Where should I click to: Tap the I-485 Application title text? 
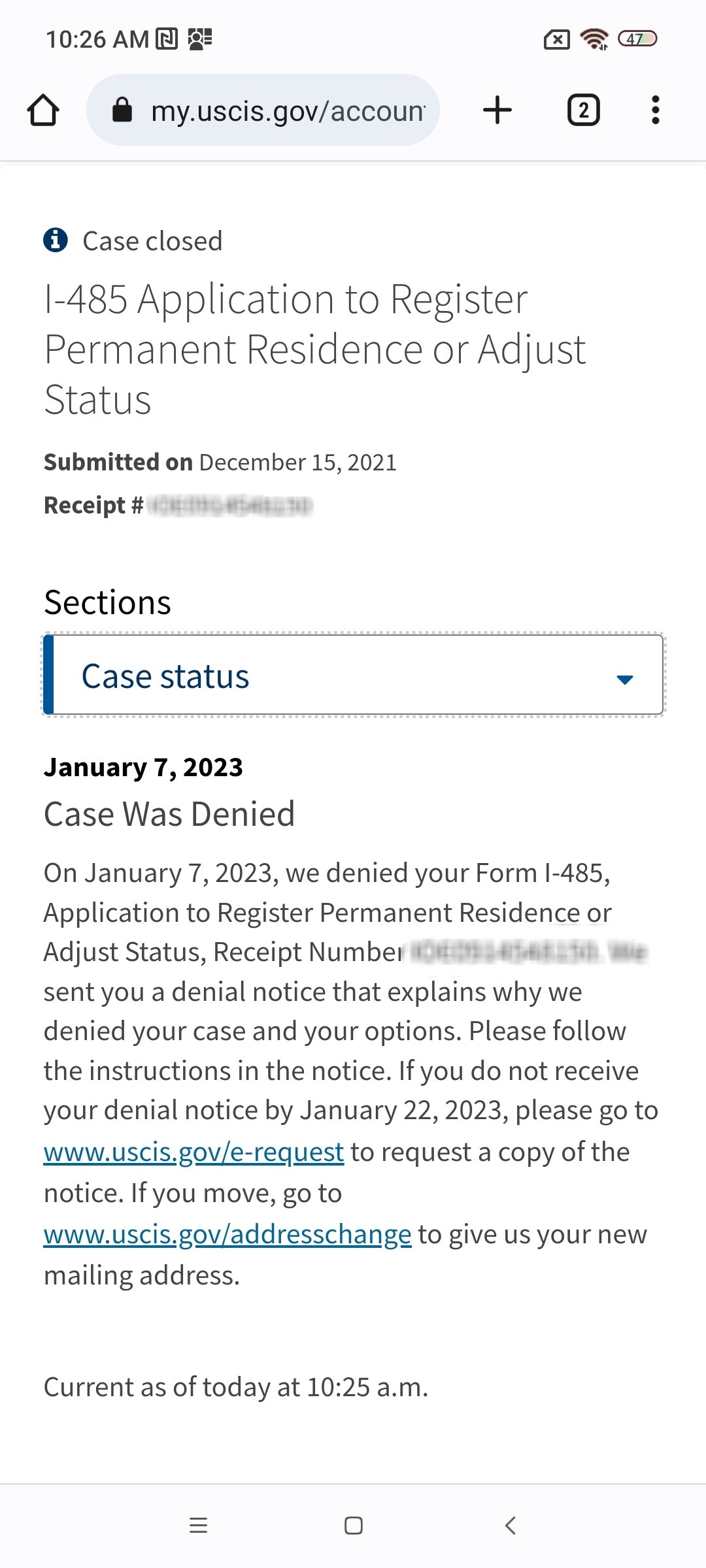click(314, 349)
